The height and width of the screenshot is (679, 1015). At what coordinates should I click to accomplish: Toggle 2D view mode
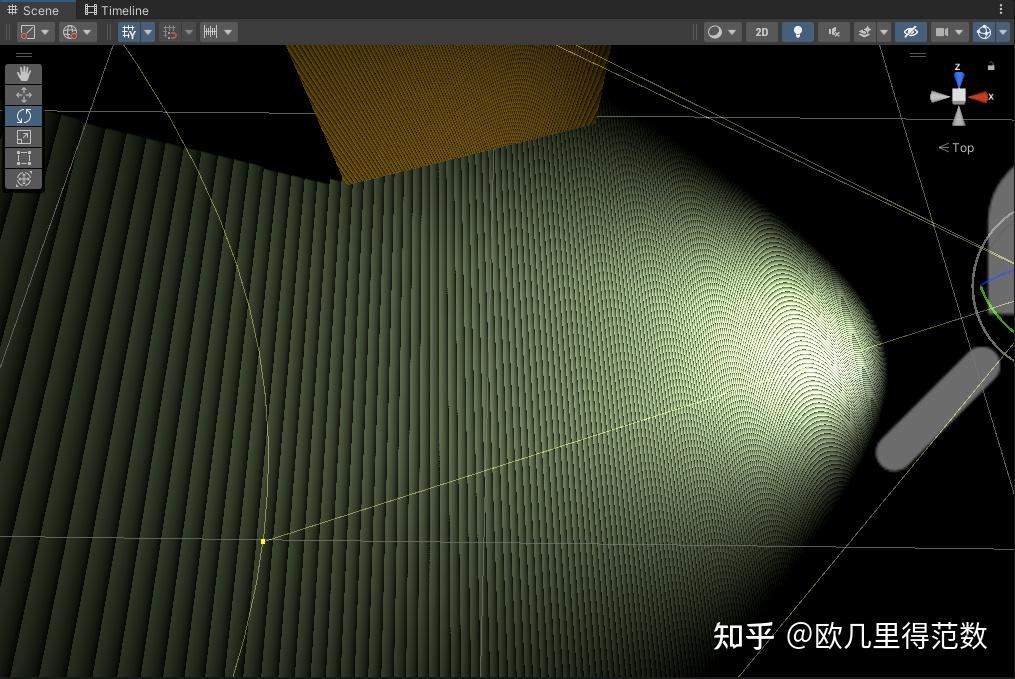[x=762, y=31]
